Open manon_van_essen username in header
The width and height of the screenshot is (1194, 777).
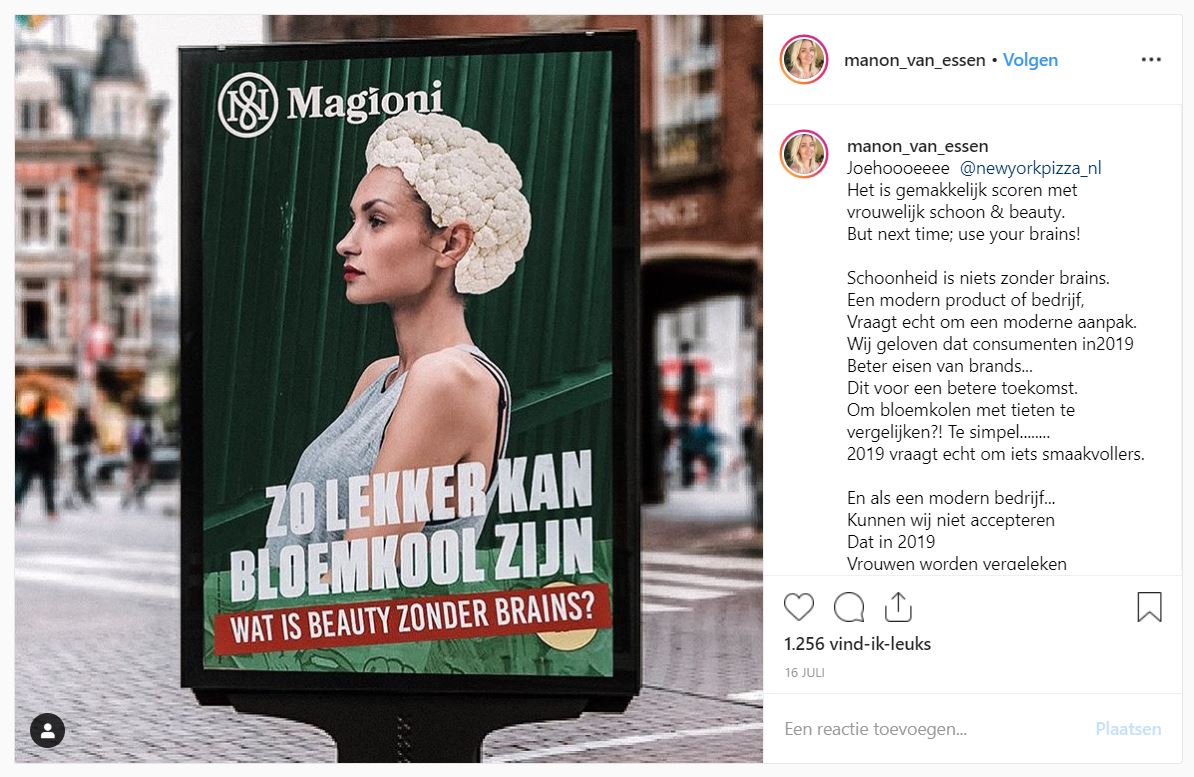click(915, 60)
